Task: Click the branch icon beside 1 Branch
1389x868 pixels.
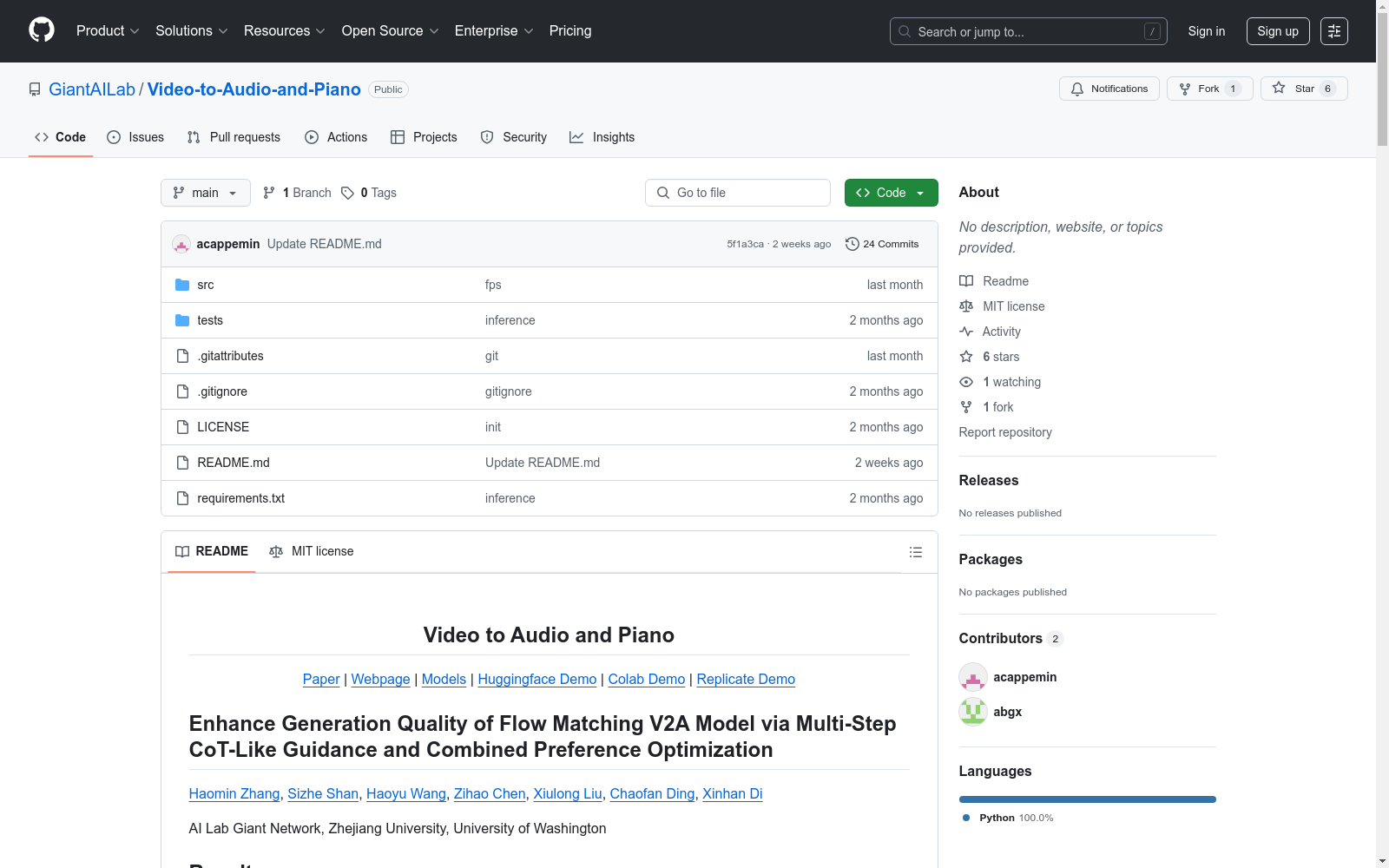Action: pos(269,193)
